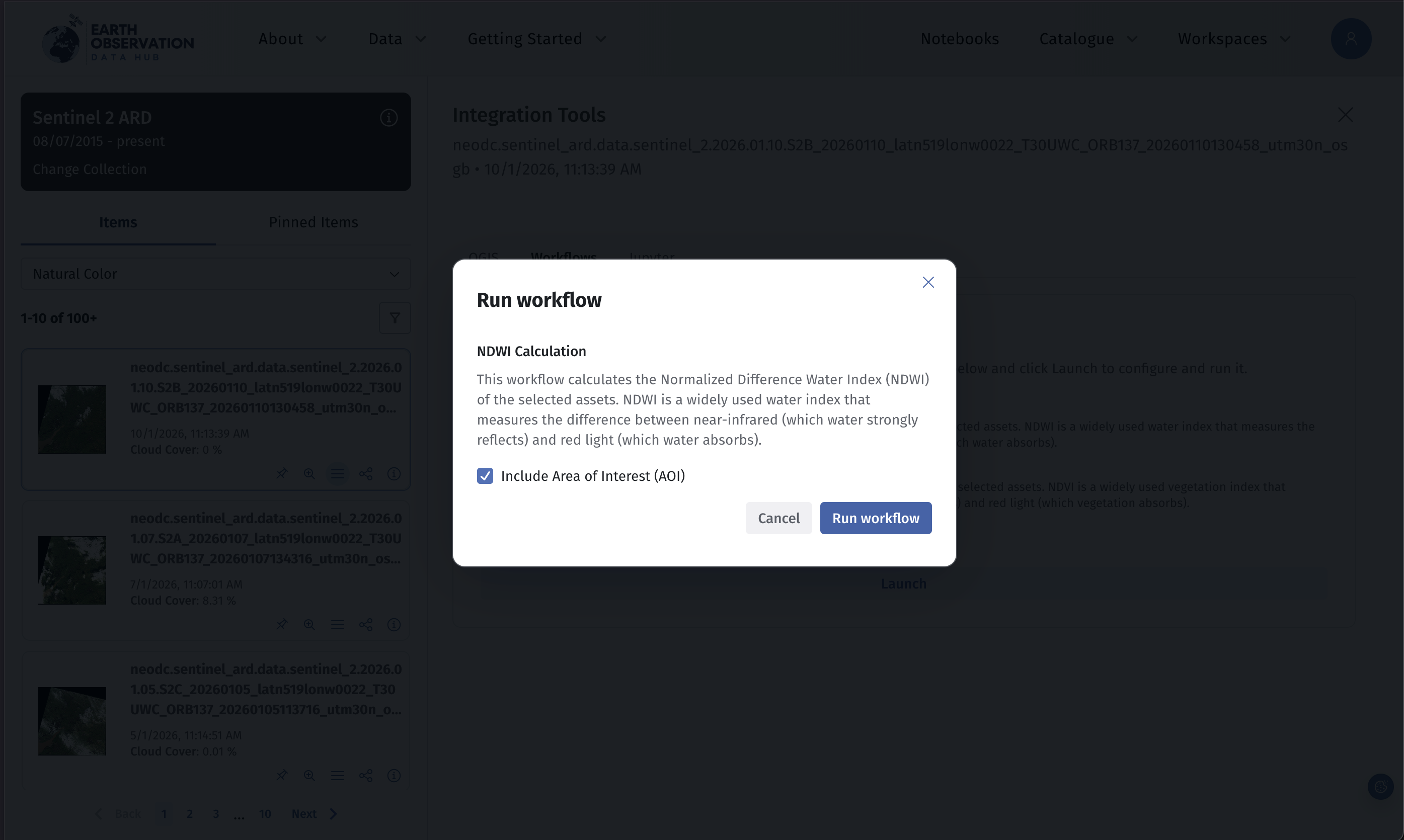Open the Notebooks menu item

point(960,39)
